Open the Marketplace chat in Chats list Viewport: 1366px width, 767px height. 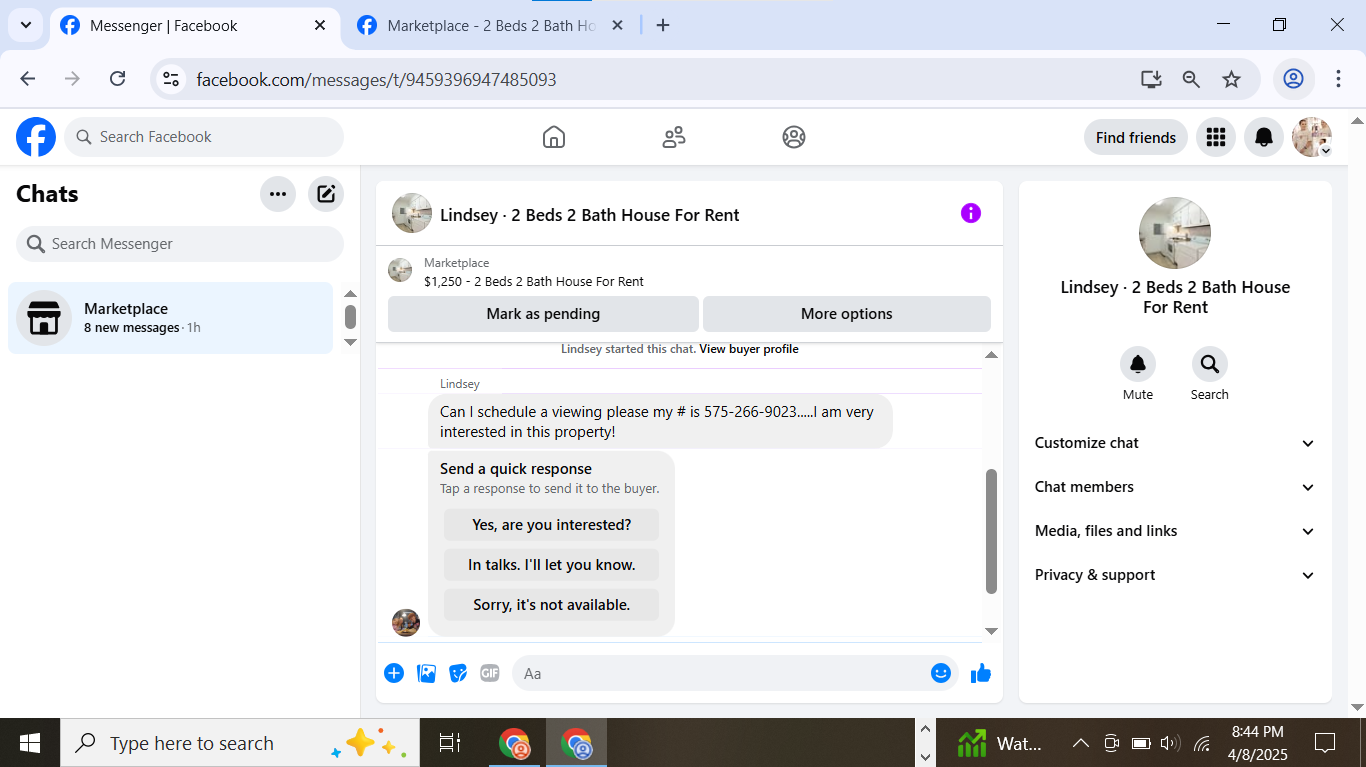tap(170, 318)
